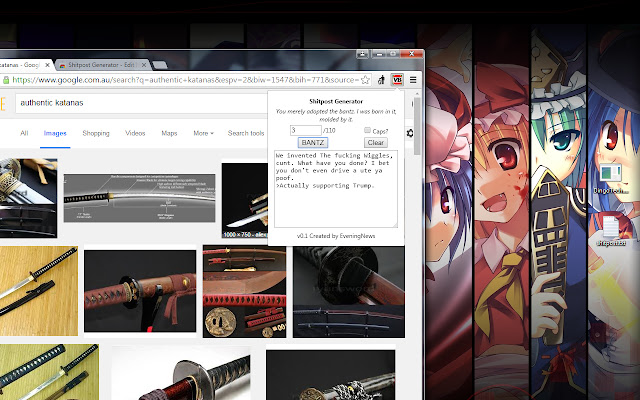Bookmark this page with the star icon

pyautogui.click(x=365, y=80)
